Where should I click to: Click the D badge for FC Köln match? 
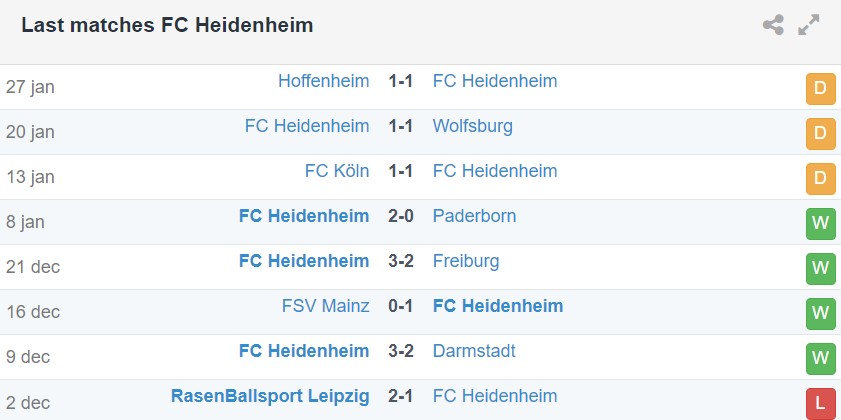click(820, 178)
